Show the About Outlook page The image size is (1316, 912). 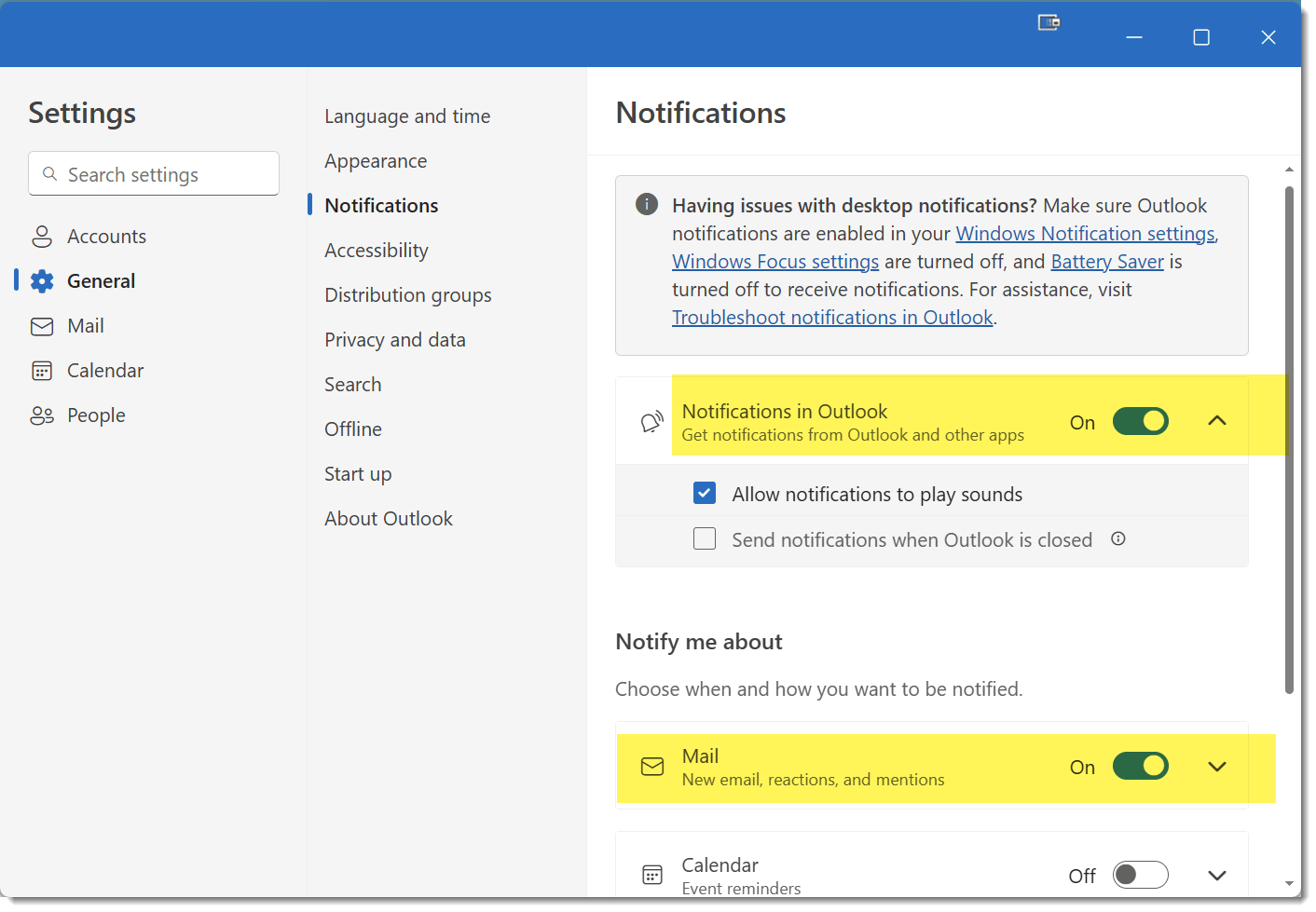coord(389,519)
